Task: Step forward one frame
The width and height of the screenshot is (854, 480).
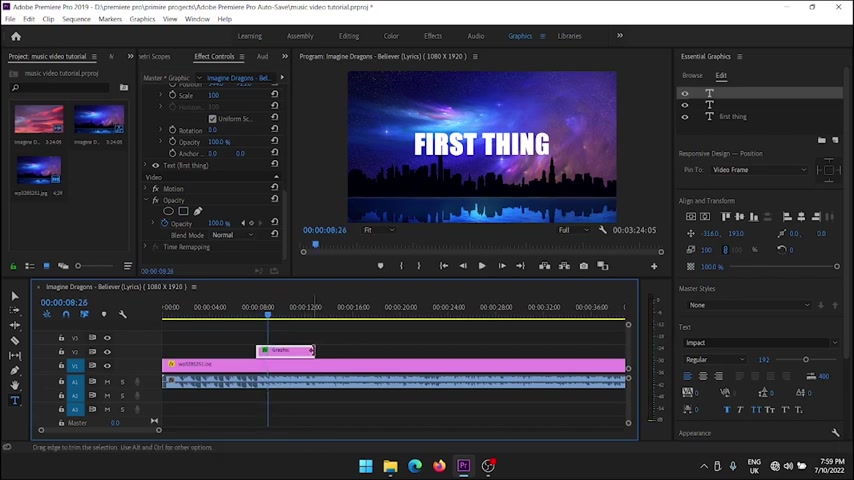Action: click(502, 266)
